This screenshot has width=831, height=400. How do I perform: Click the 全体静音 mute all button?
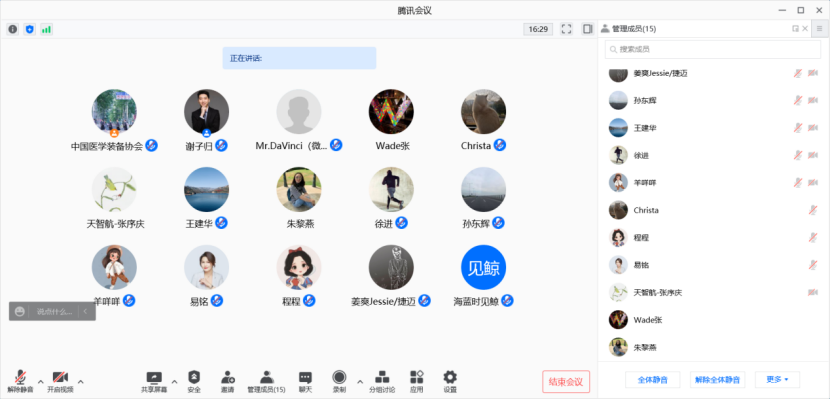point(652,380)
